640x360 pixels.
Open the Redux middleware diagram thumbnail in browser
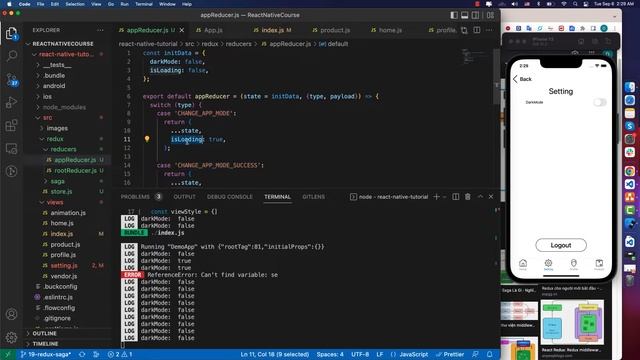(572, 322)
